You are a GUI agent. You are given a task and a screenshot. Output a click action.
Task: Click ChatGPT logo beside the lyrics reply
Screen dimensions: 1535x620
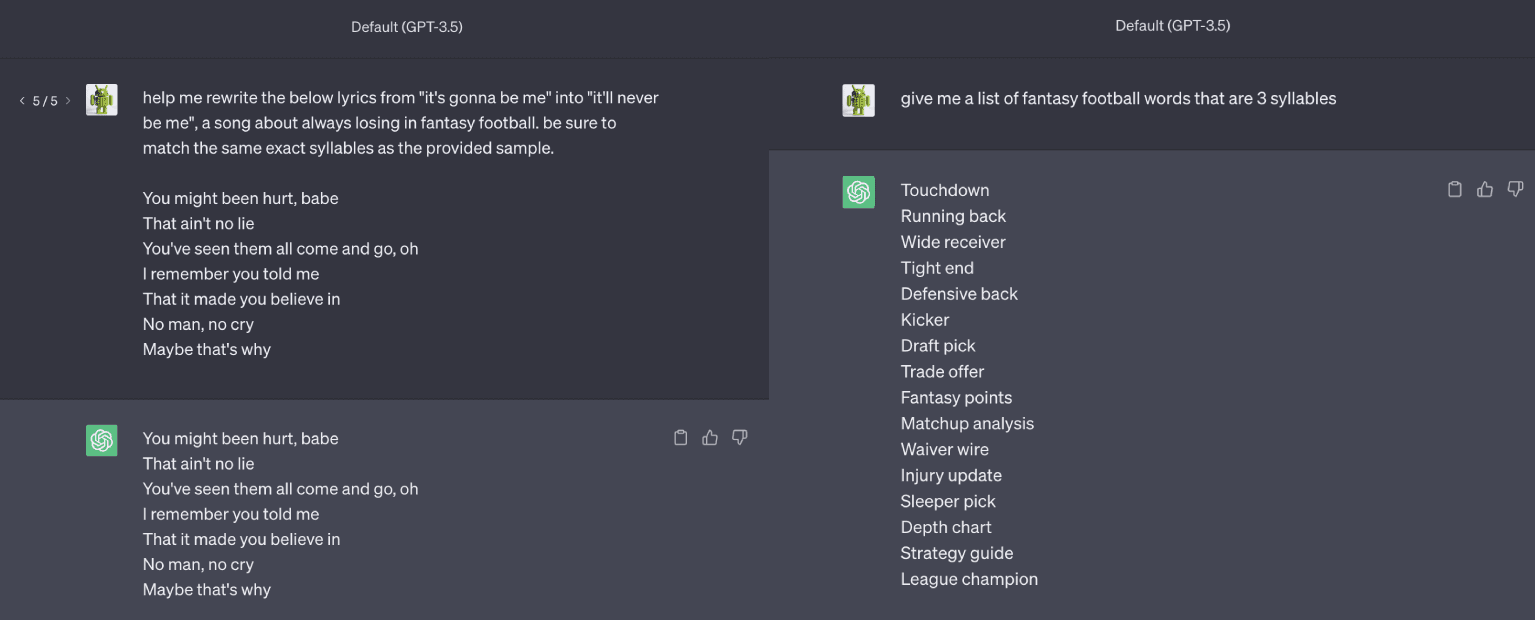102,440
